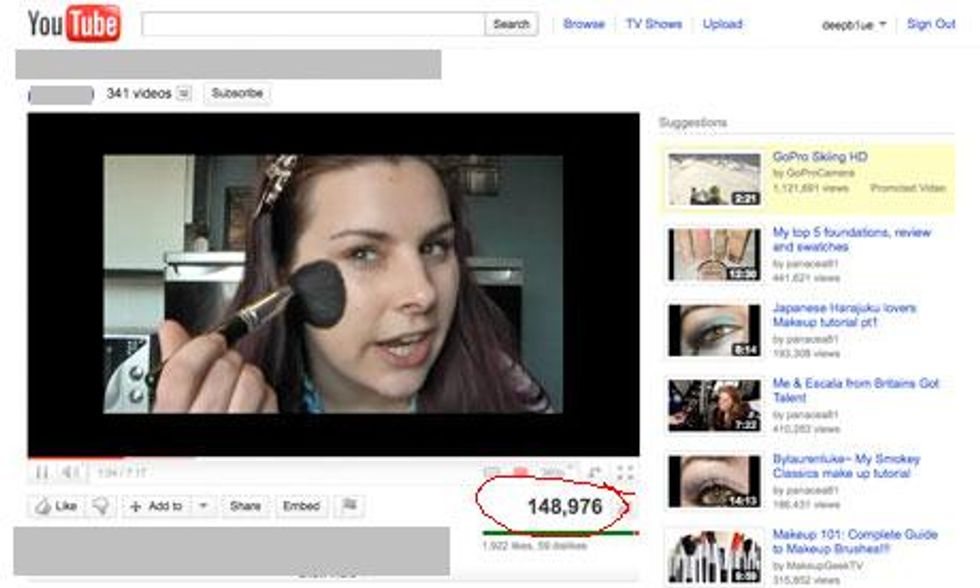Open the GoPro Skiing HD thumbnail
The height and width of the screenshot is (588, 980).
pyautogui.click(x=714, y=179)
